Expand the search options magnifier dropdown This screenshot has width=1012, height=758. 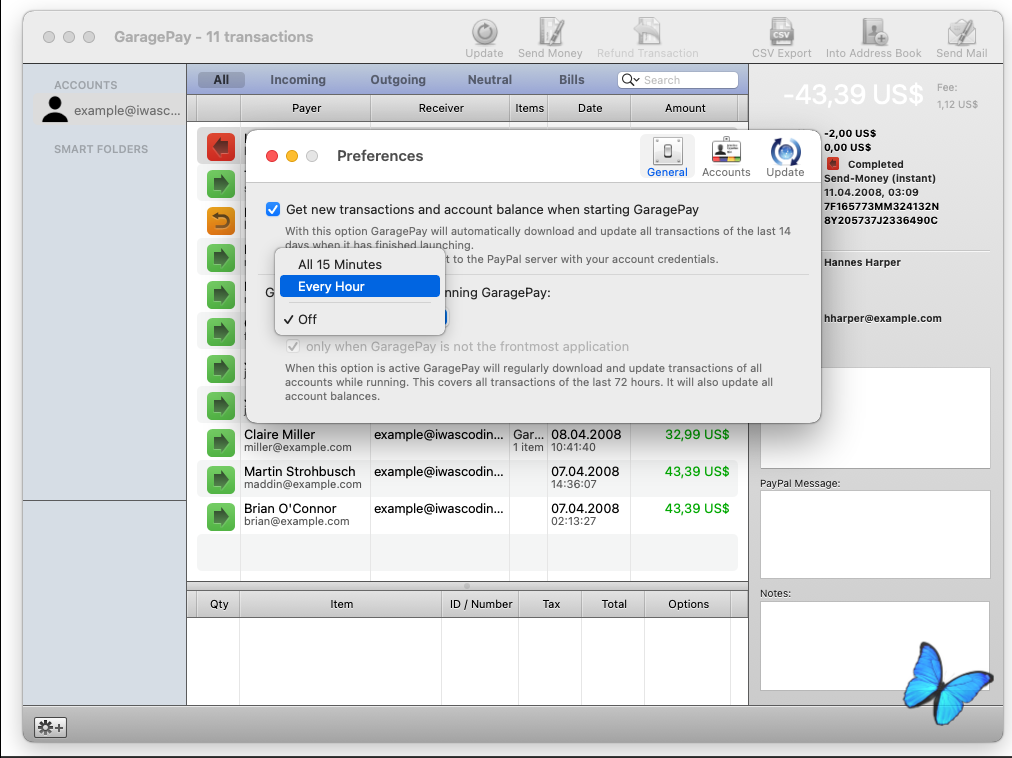(x=630, y=80)
